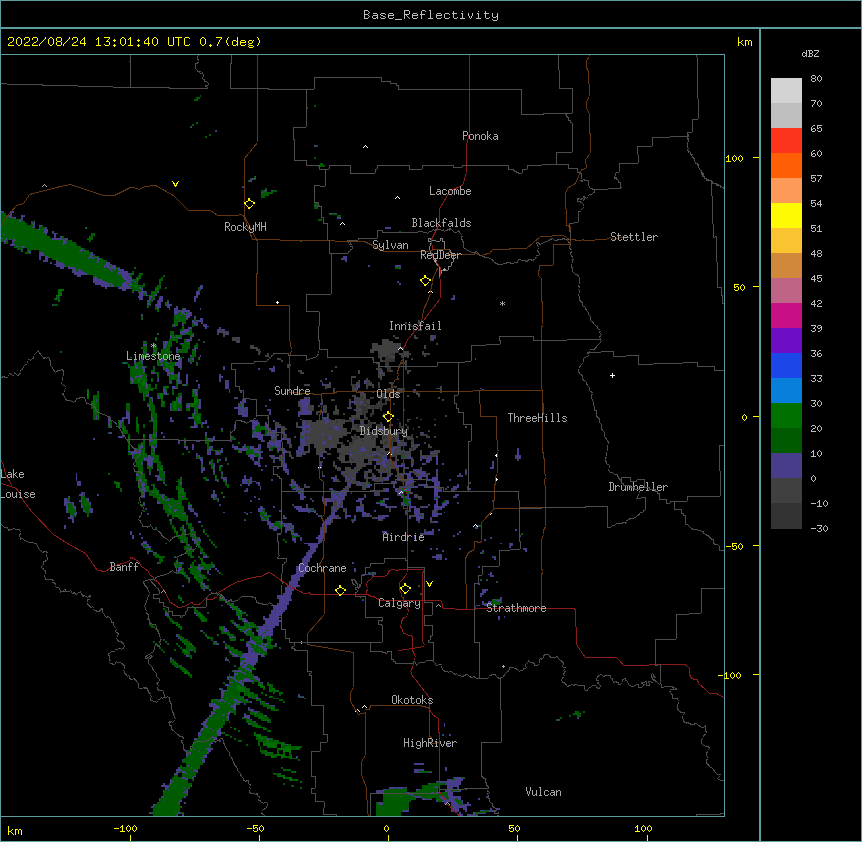This screenshot has height=842, width=862.
Task: Click the HighRiver city label
Action: pos(430,743)
